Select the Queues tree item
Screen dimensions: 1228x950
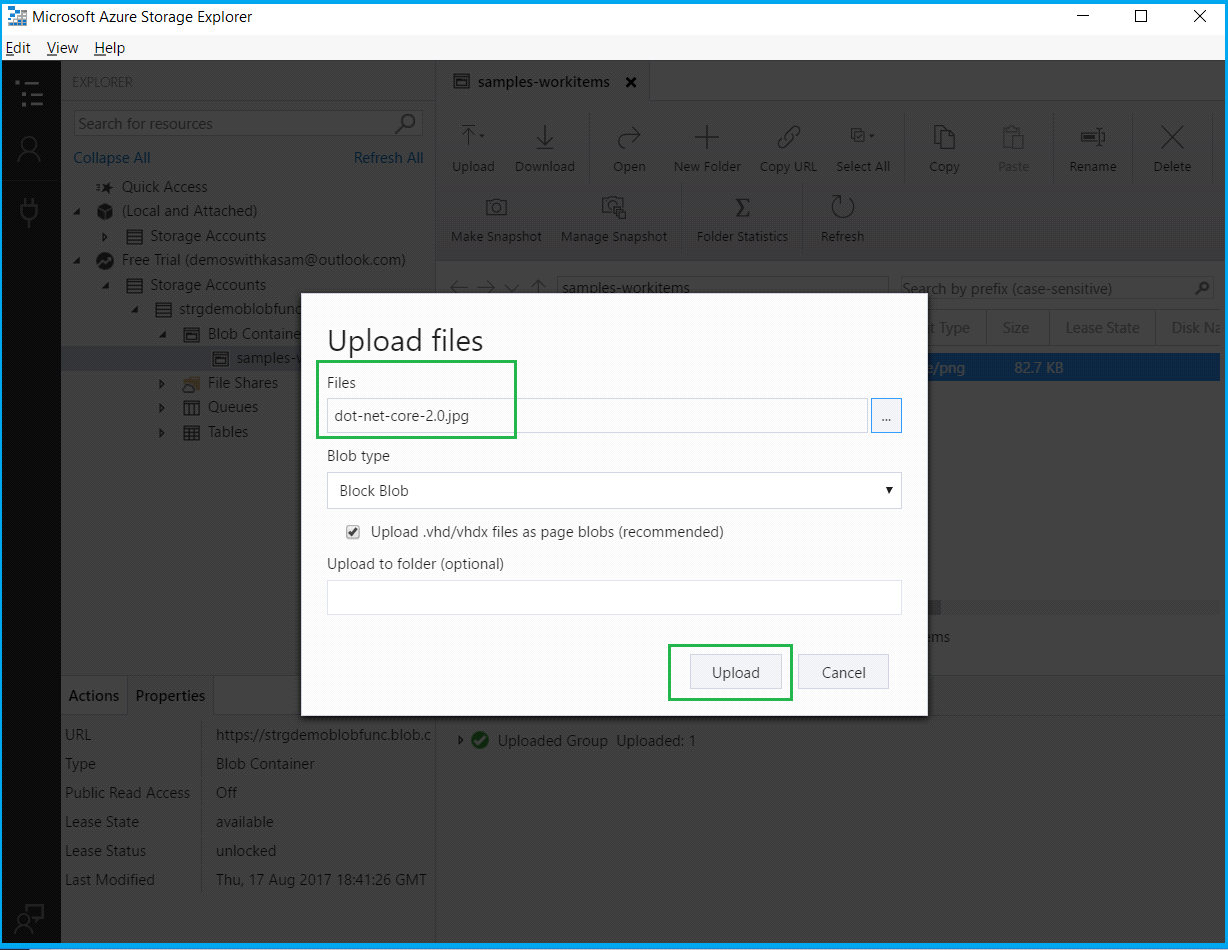tap(233, 408)
